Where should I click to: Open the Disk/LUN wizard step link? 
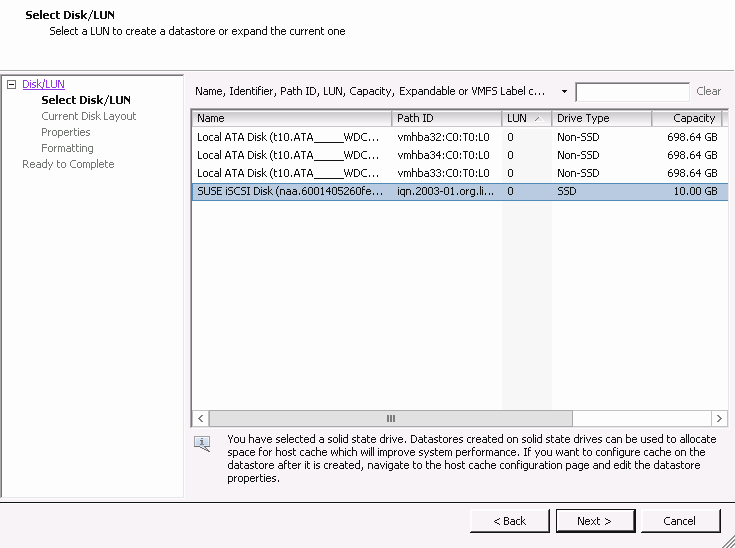pos(43,85)
